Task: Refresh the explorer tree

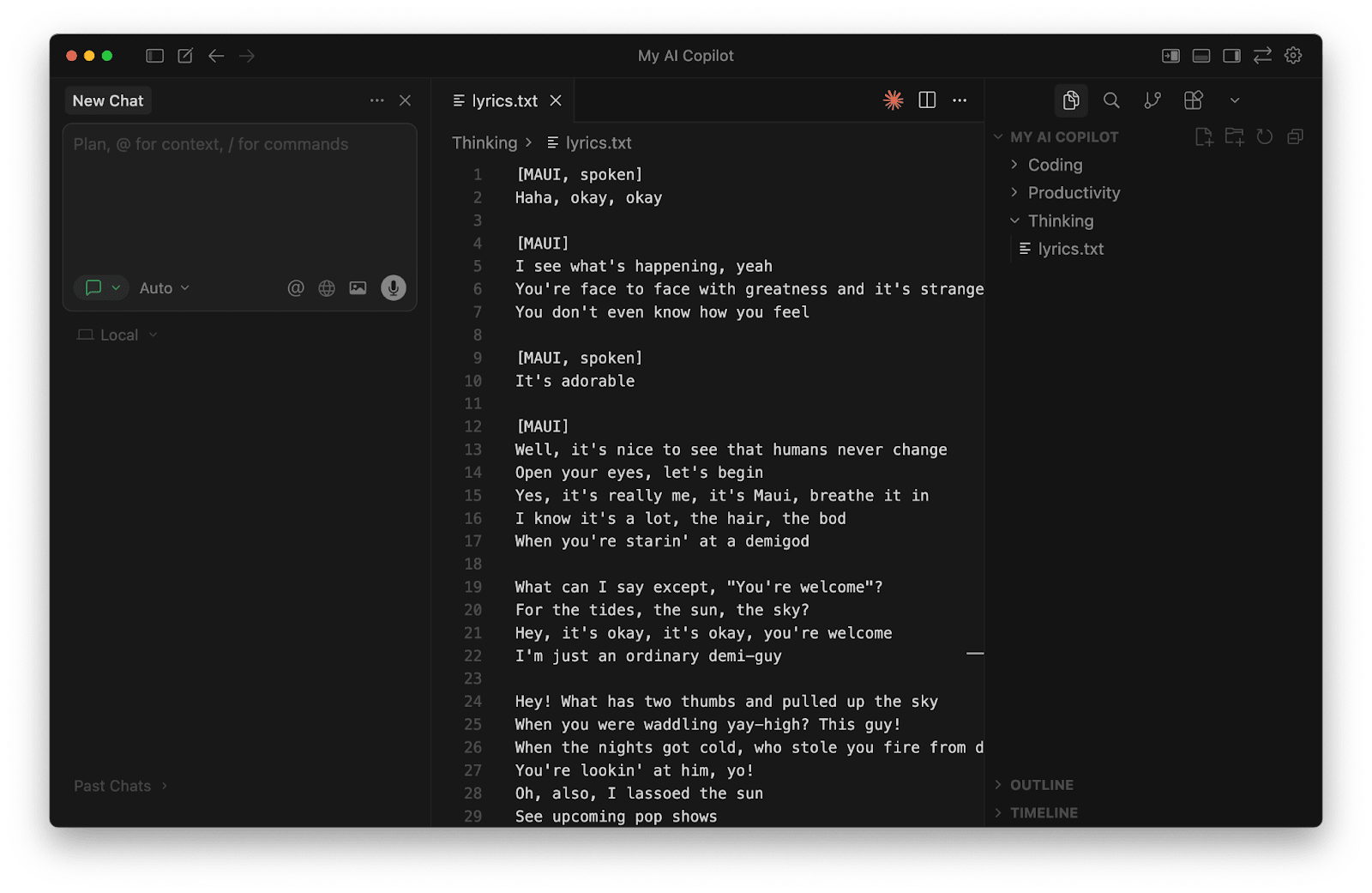Action: point(1265,137)
